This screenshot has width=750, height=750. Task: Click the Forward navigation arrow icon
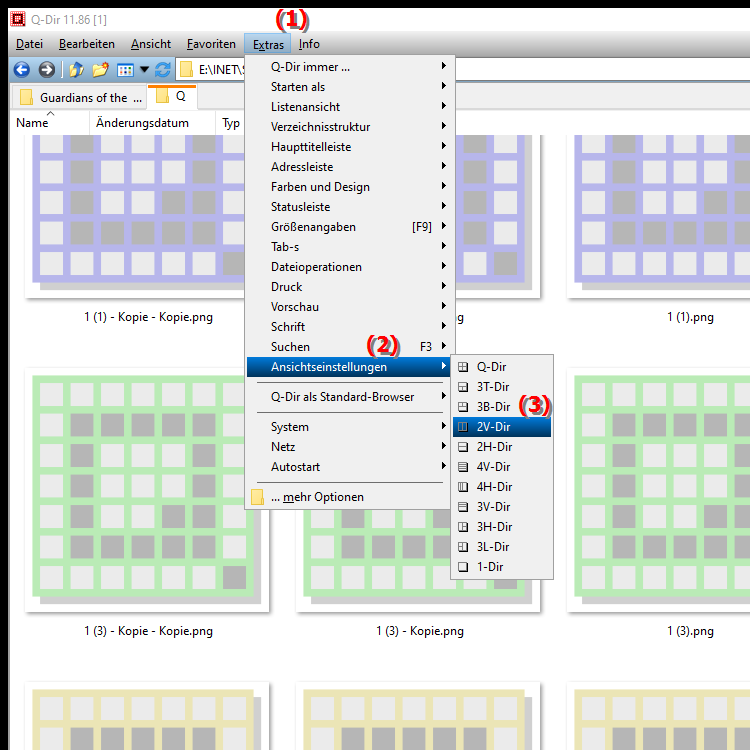coord(46,70)
